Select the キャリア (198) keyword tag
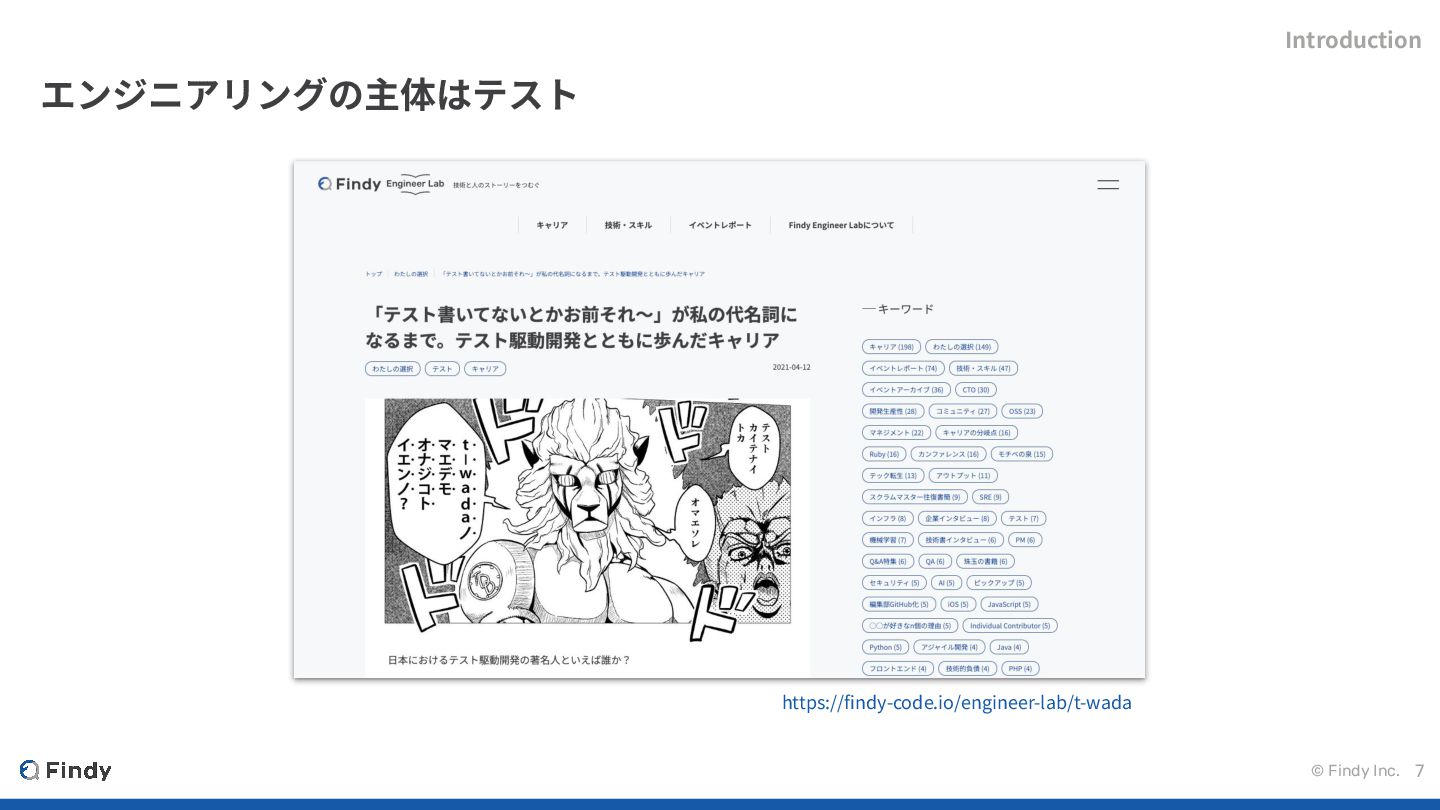The width and height of the screenshot is (1440, 810). tap(891, 347)
